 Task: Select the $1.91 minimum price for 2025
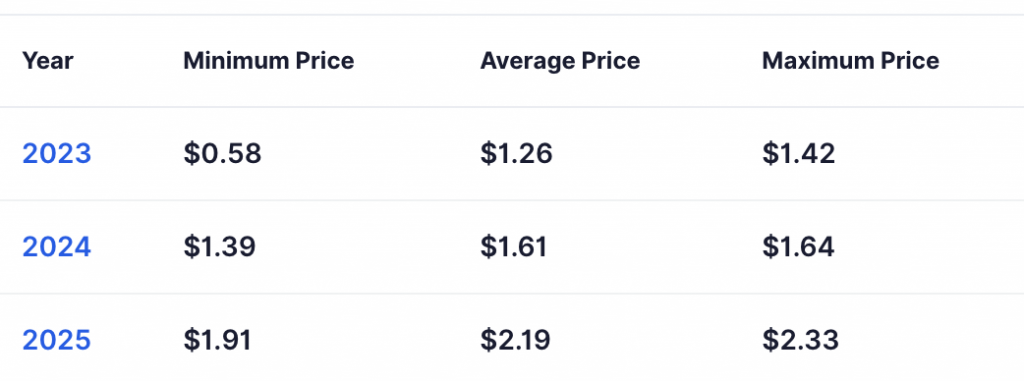217,340
